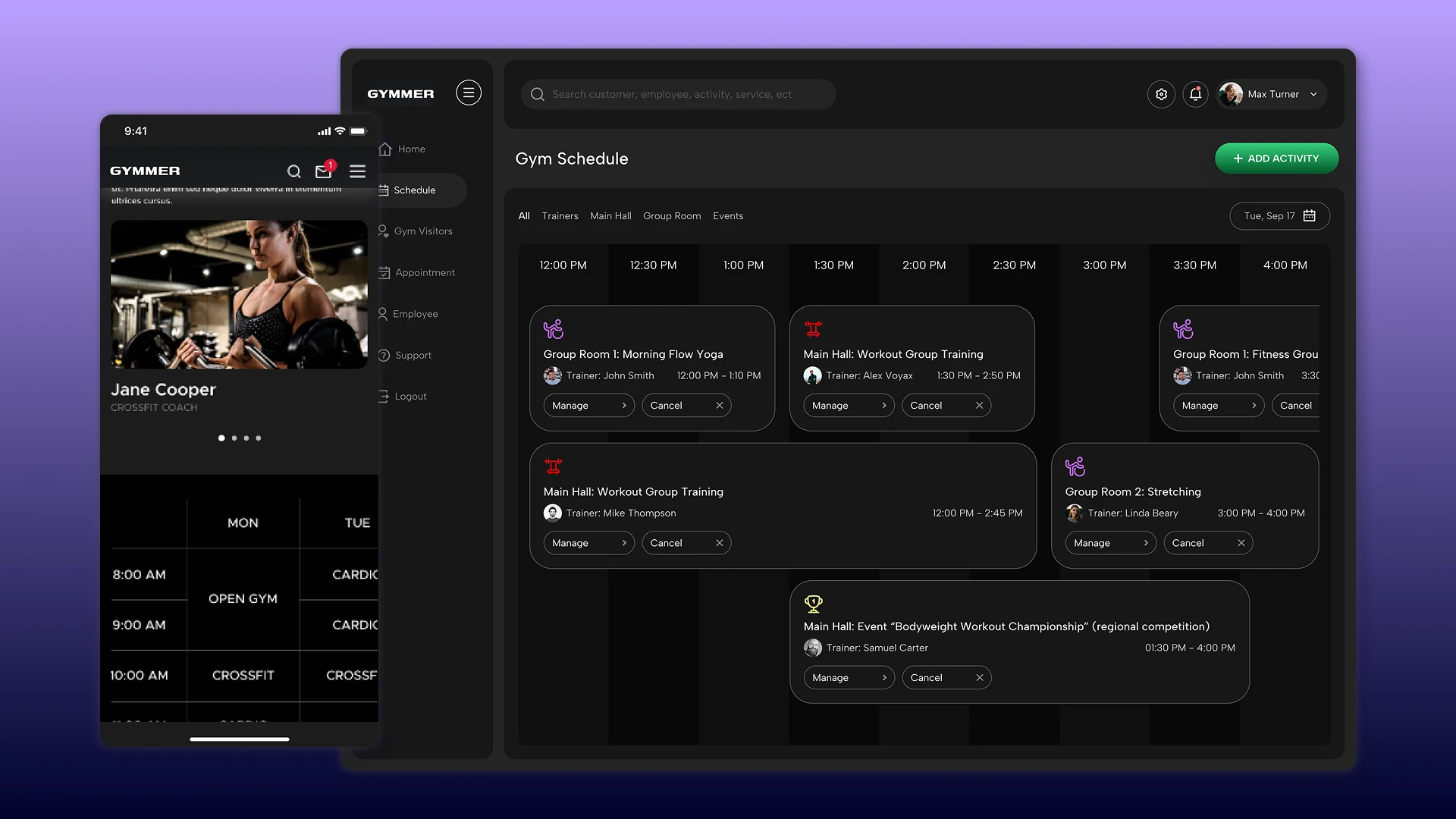Select the Appointment sidebar item
Image resolution: width=1456 pixels, height=819 pixels.
pyautogui.click(x=424, y=272)
